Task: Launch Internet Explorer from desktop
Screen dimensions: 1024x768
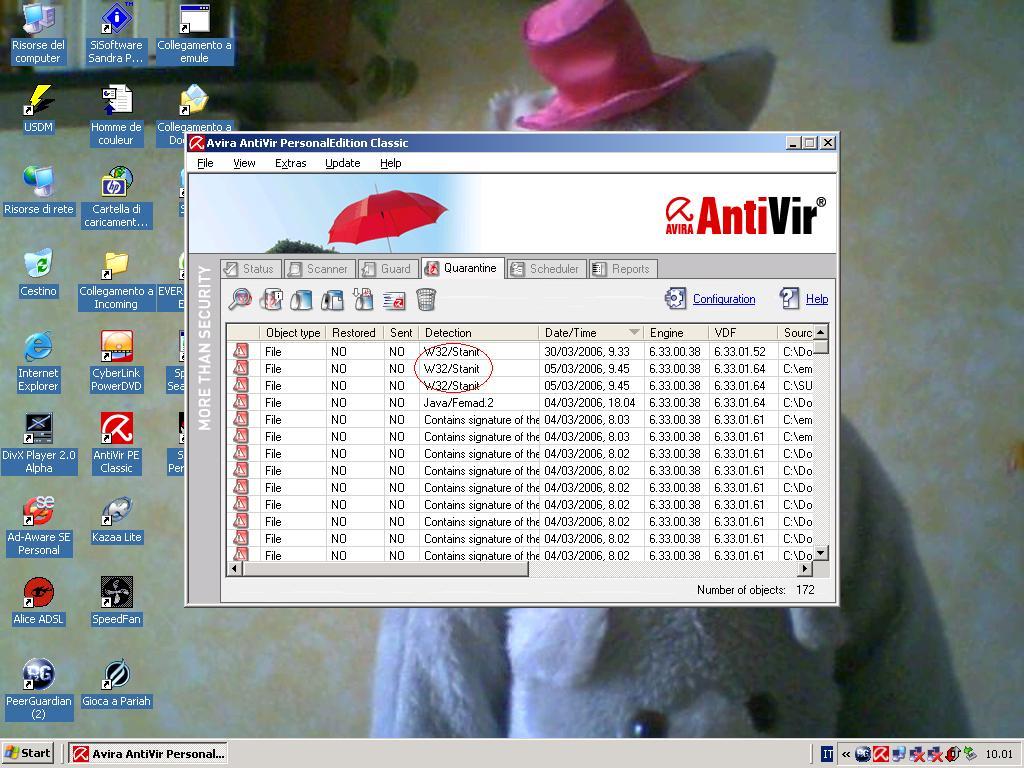Action: (x=38, y=362)
